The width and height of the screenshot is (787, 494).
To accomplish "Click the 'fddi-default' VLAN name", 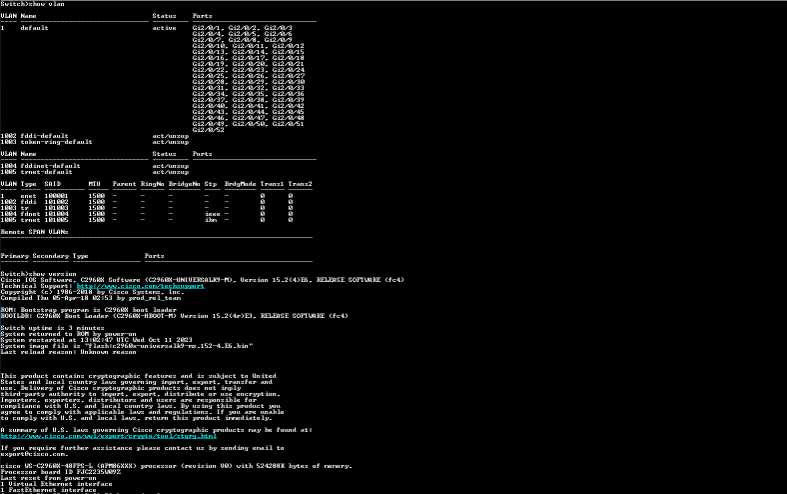I will (44, 136).
